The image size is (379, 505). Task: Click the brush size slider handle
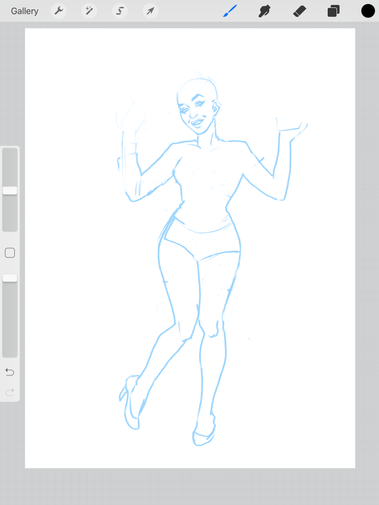(10, 191)
